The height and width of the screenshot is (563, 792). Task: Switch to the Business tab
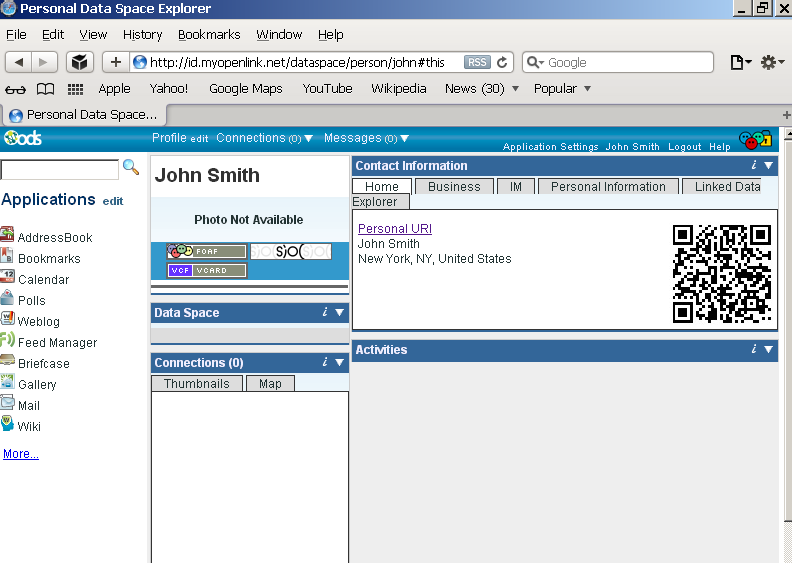(454, 186)
